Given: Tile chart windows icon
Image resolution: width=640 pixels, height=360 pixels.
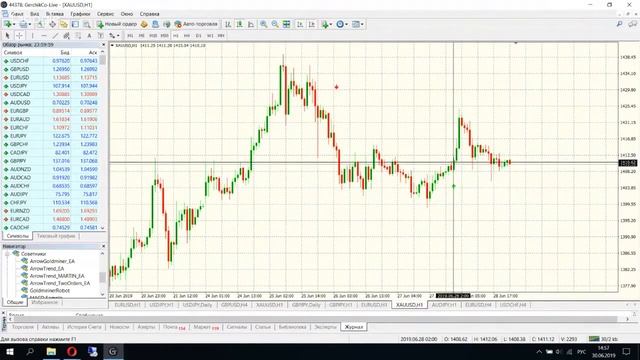Looking at the screenshot, I should pyautogui.click(x=287, y=24).
